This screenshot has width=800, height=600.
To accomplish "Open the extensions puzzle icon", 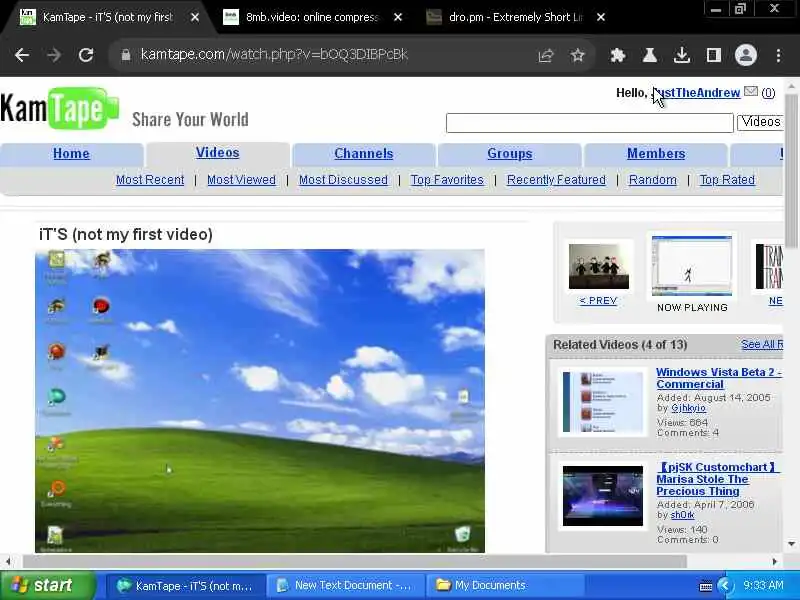I will point(618,55).
